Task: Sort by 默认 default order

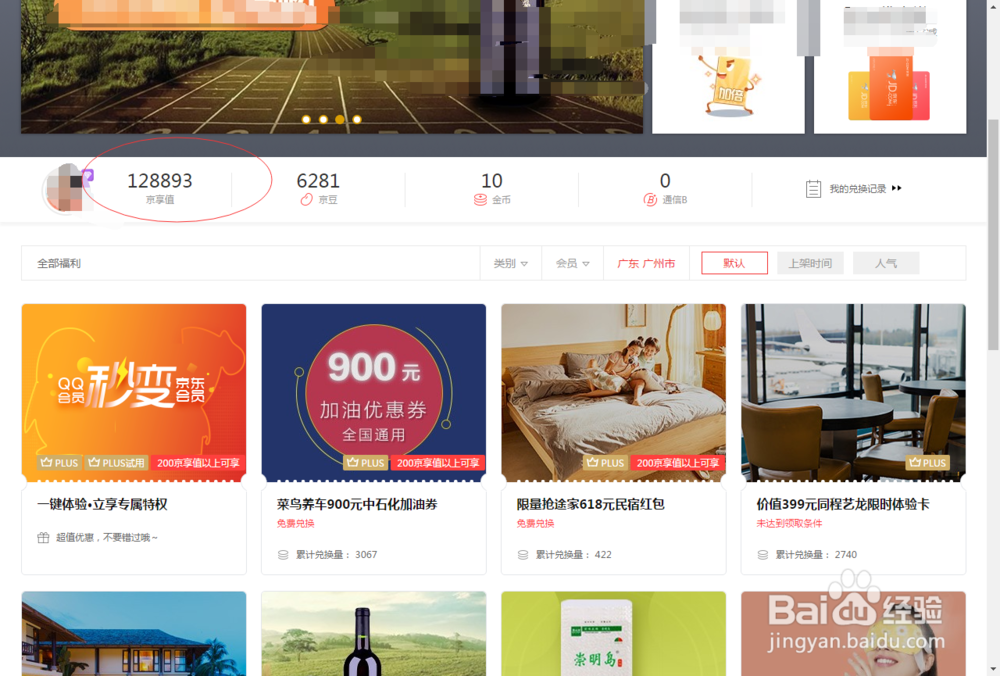Action: point(734,263)
